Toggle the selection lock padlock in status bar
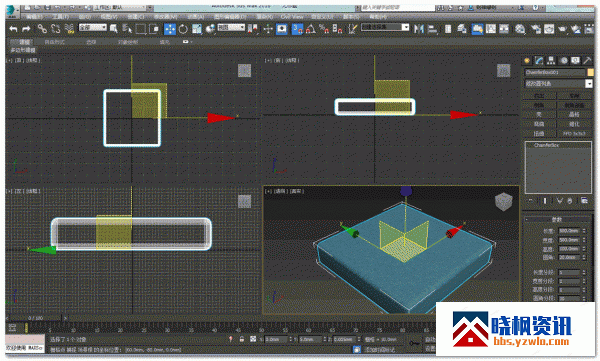 [x=242, y=339]
